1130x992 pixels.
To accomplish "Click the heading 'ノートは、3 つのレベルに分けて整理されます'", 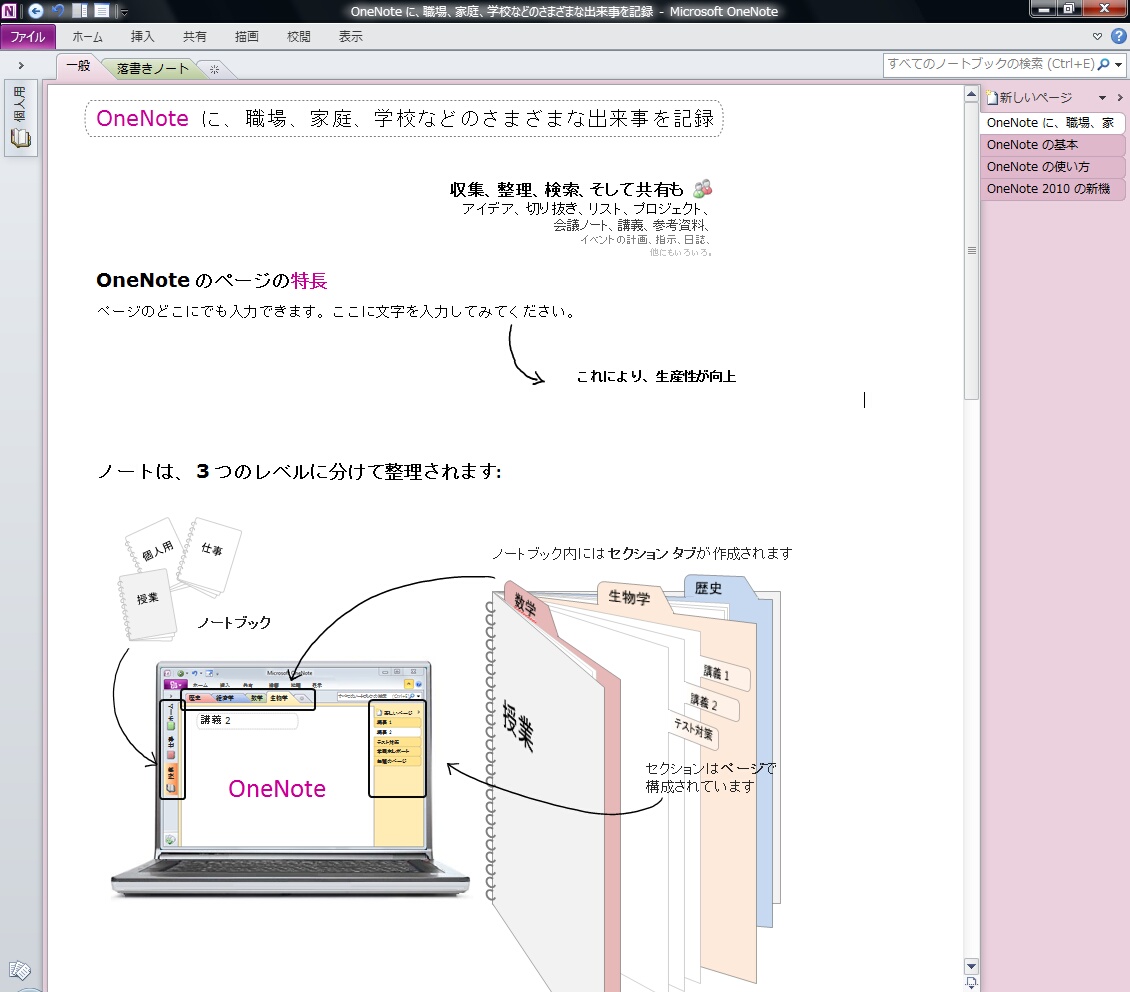I will pyautogui.click(x=299, y=471).
